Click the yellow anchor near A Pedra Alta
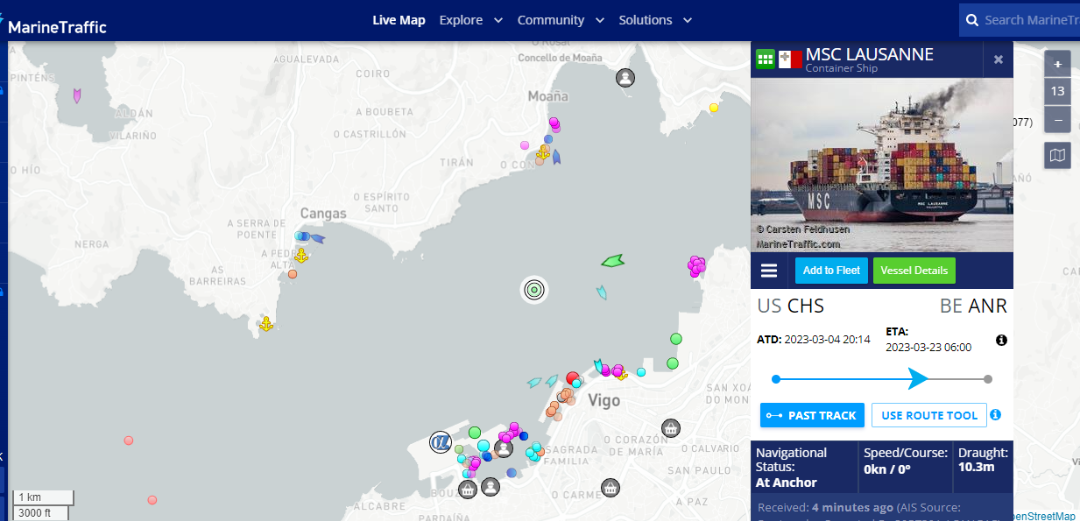Viewport: 1080px width, 521px height. tap(300, 256)
